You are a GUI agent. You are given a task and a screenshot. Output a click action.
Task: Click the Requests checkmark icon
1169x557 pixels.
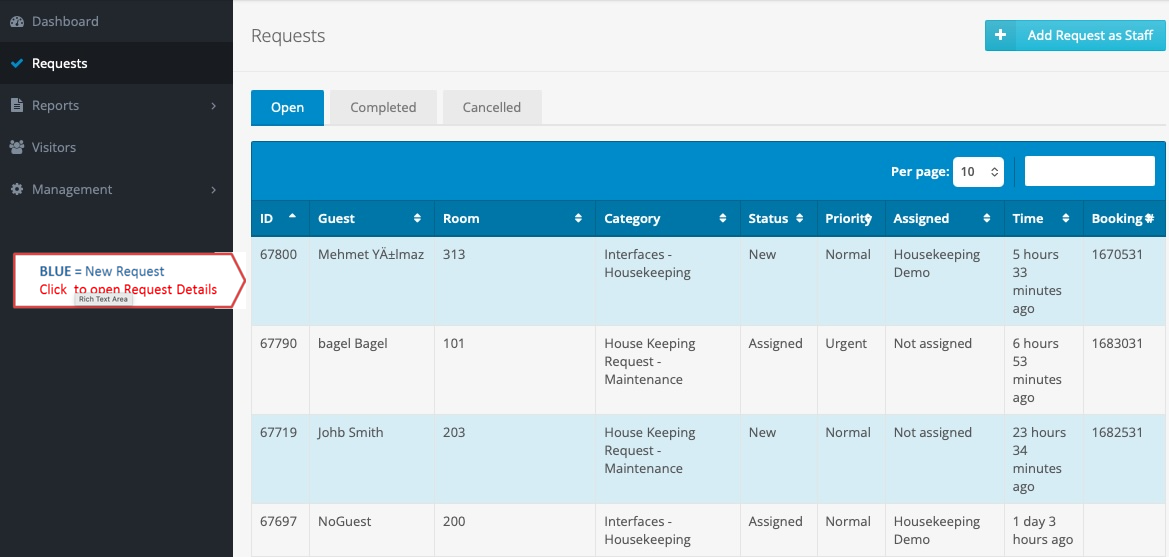coord(16,63)
